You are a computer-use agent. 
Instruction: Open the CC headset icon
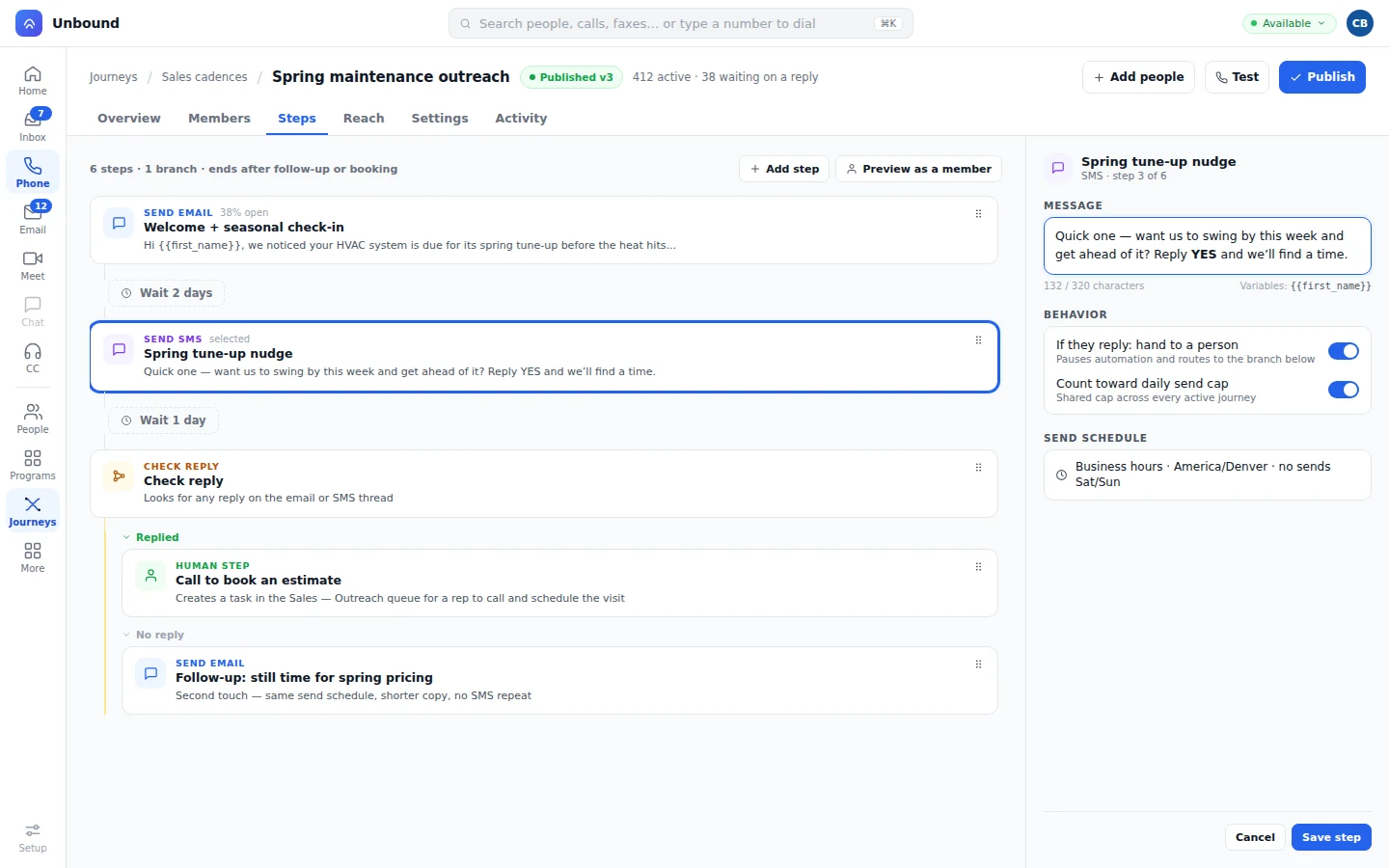tap(33, 358)
